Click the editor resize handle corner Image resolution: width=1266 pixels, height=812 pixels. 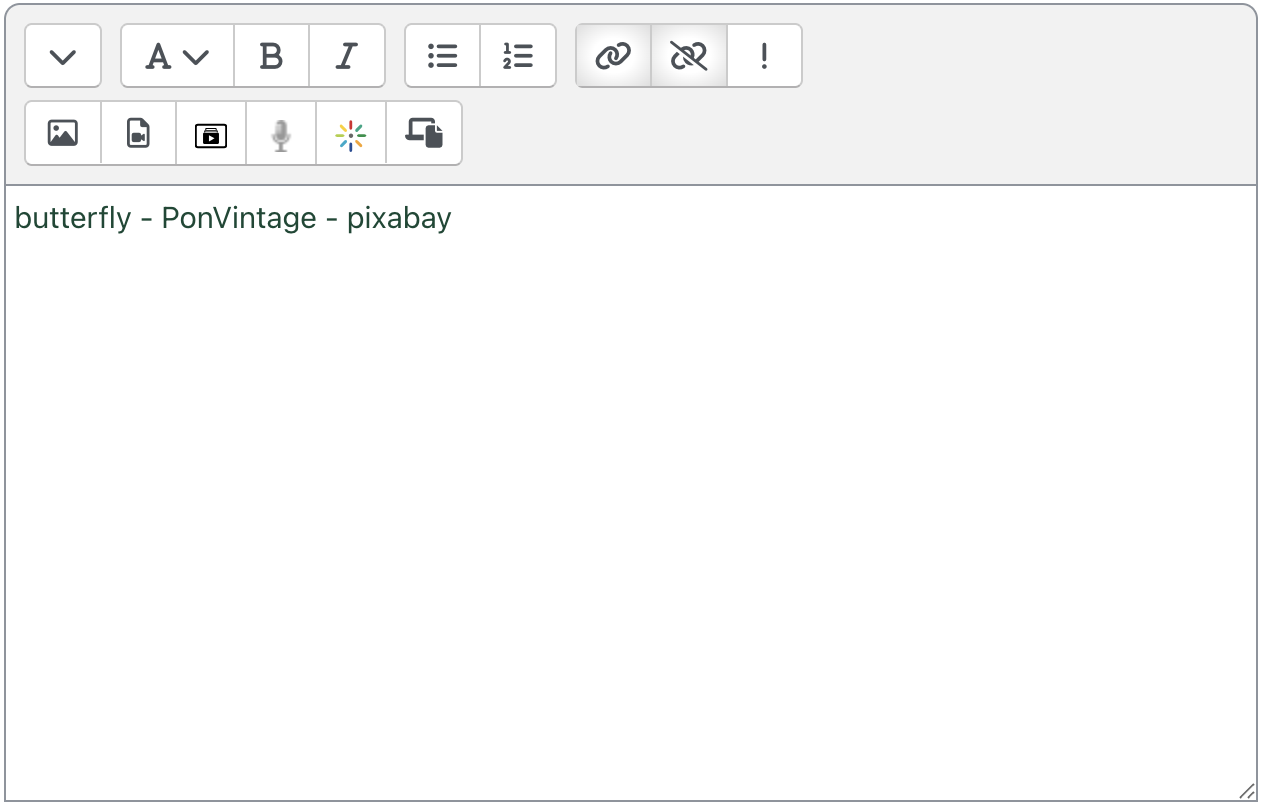[x=1247, y=791]
